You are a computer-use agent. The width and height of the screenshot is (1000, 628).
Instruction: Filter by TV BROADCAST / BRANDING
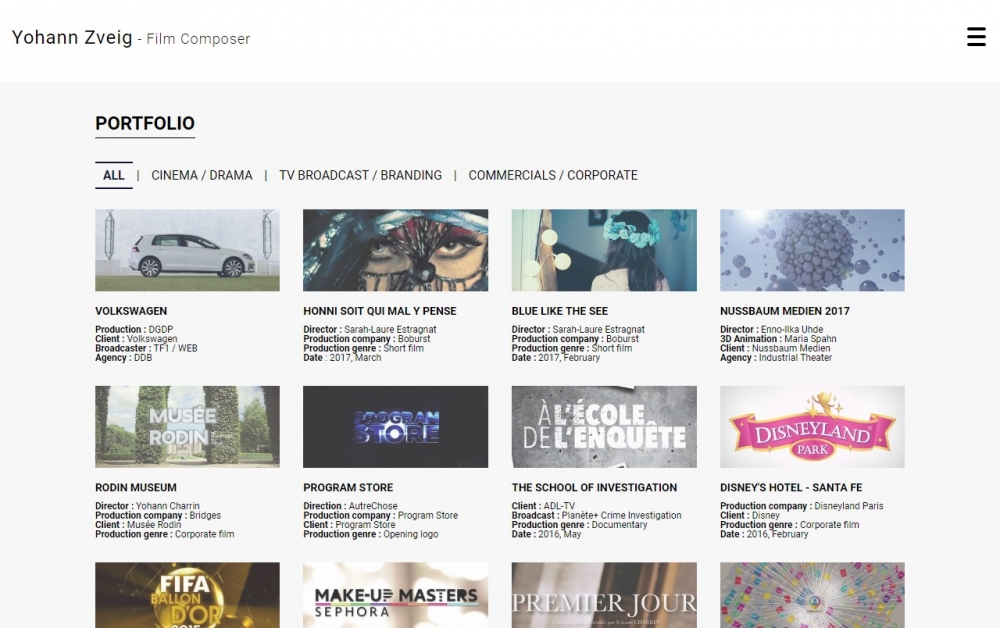[x=360, y=175]
